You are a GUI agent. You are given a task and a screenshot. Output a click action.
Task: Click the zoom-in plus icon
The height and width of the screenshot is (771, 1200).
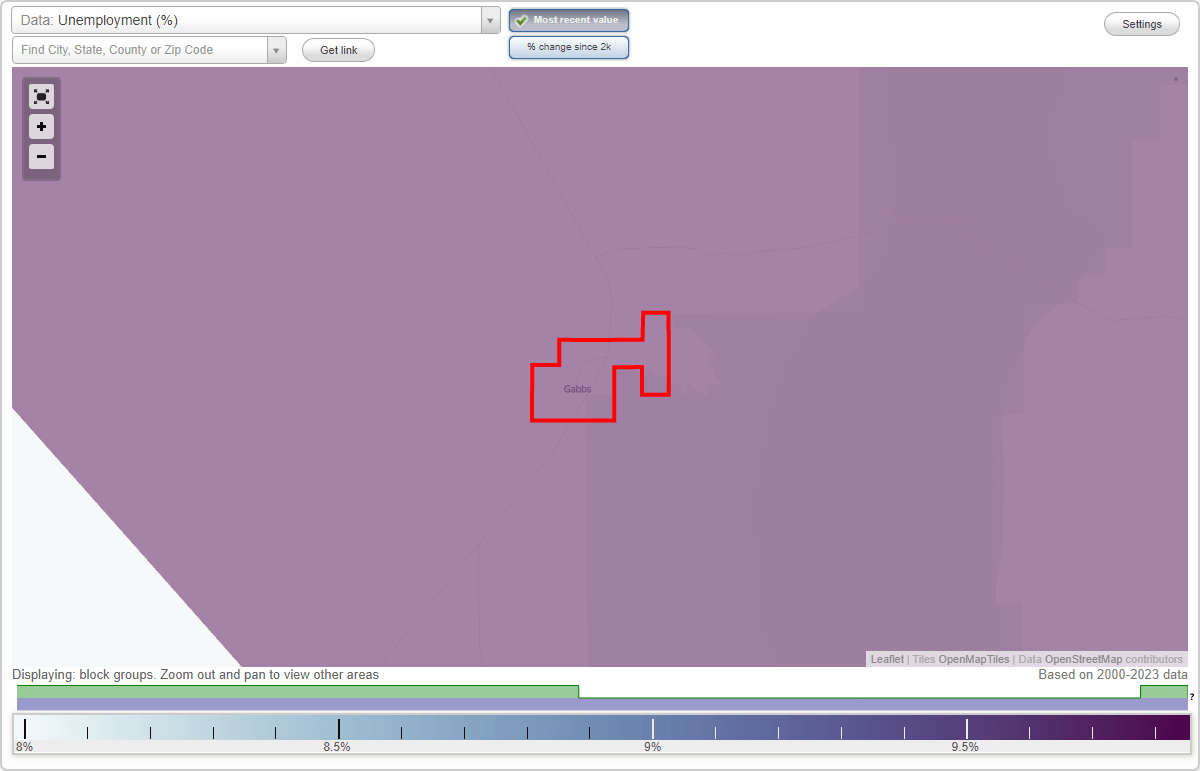pos(41,127)
